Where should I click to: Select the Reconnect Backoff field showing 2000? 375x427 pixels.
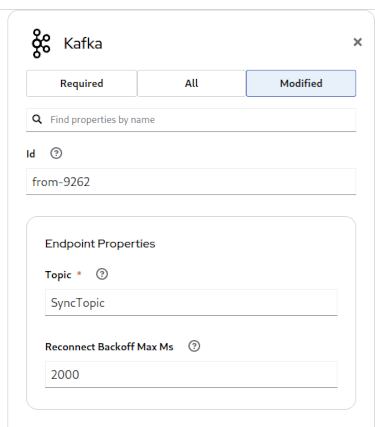click(191, 375)
